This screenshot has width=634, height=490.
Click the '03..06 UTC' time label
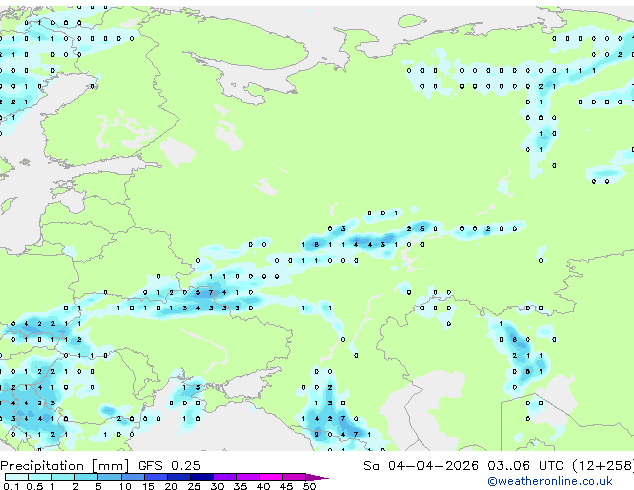(525, 466)
